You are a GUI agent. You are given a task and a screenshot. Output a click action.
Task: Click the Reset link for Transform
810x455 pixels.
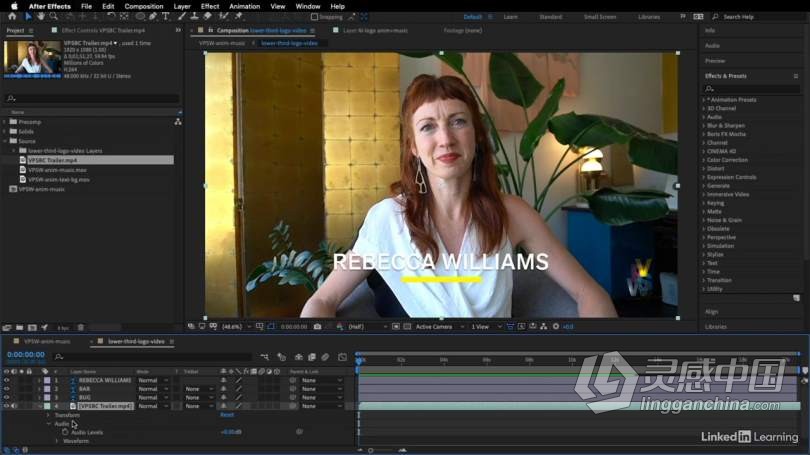pyautogui.click(x=227, y=415)
